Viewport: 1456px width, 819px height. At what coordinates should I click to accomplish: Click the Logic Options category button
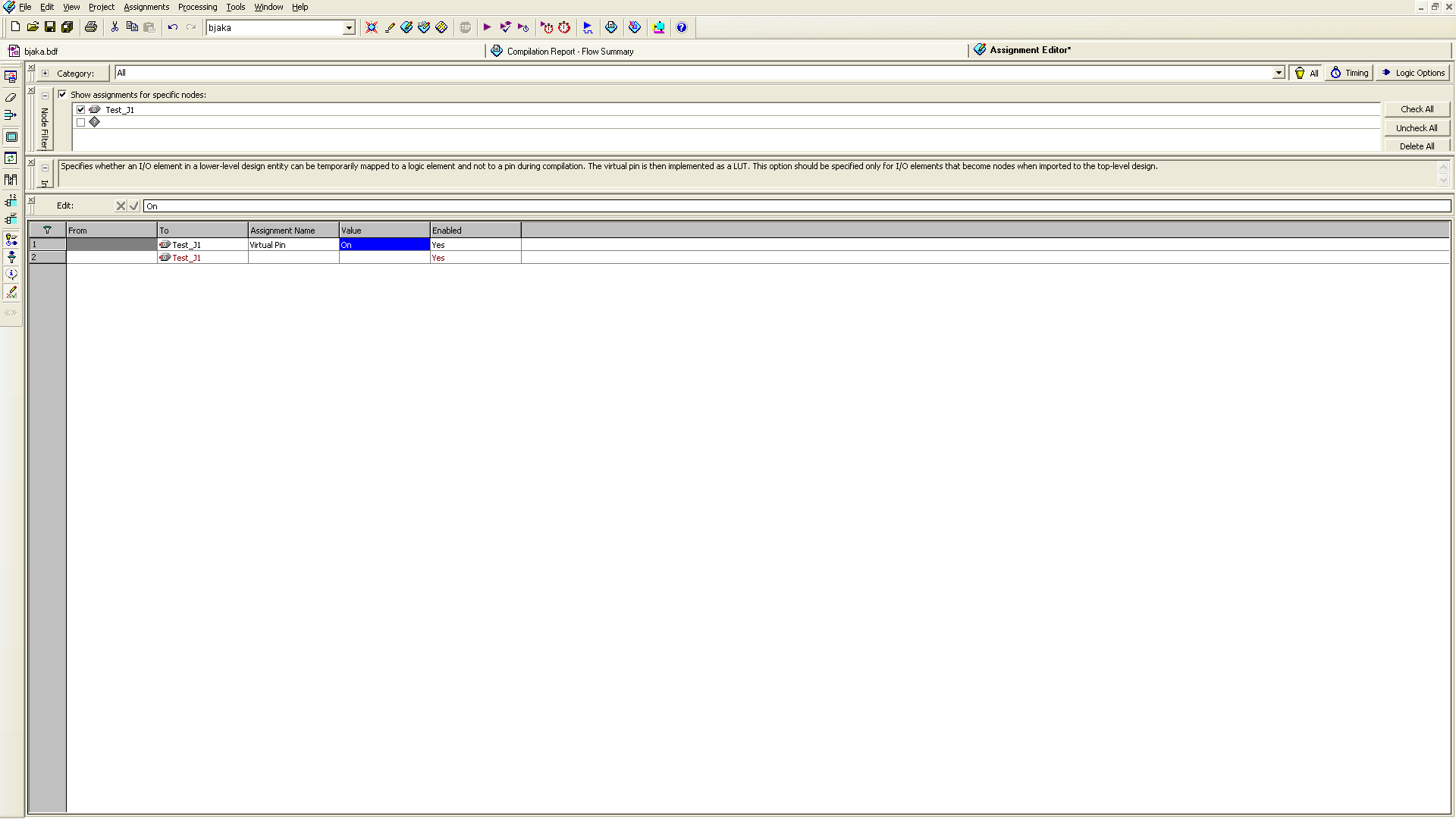pyautogui.click(x=1413, y=73)
